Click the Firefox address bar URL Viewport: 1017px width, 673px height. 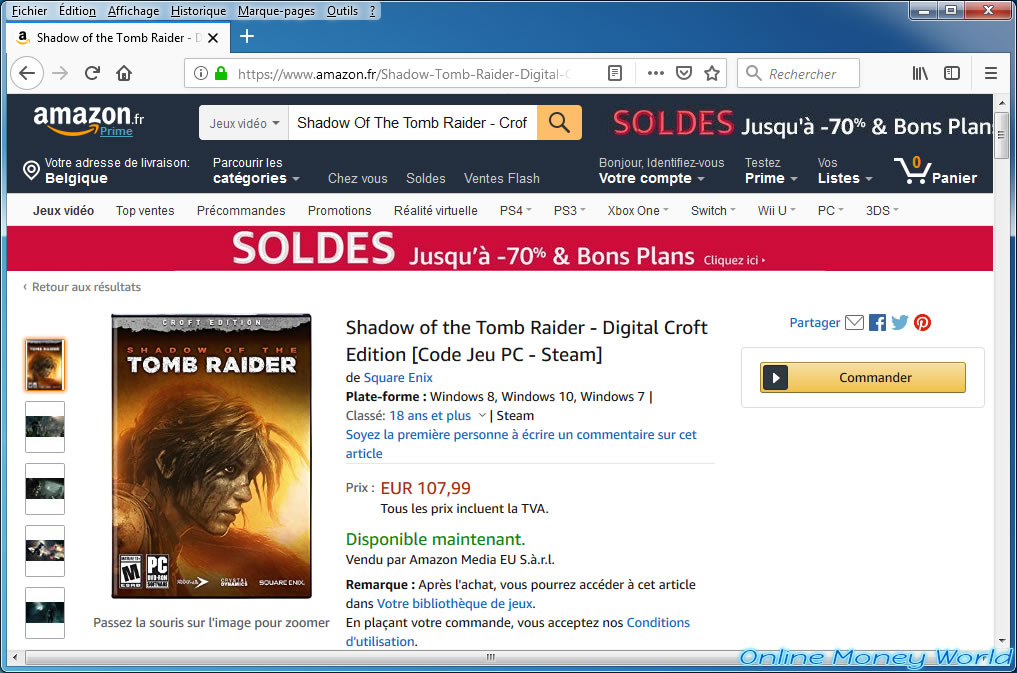click(x=405, y=74)
